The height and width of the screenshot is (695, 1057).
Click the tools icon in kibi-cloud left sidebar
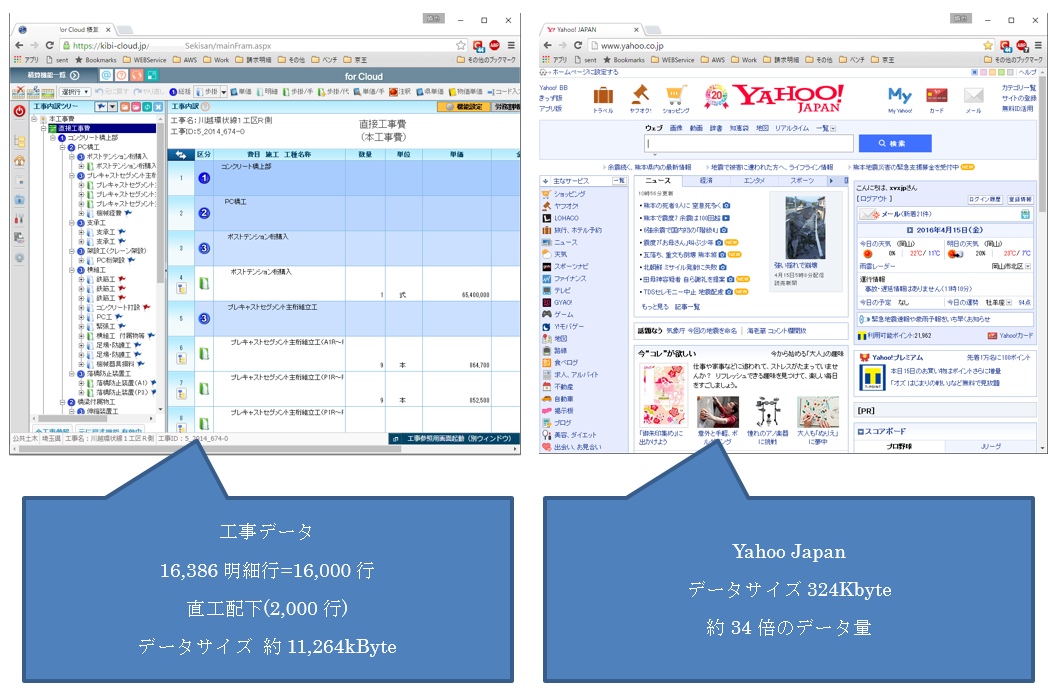click(x=20, y=218)
